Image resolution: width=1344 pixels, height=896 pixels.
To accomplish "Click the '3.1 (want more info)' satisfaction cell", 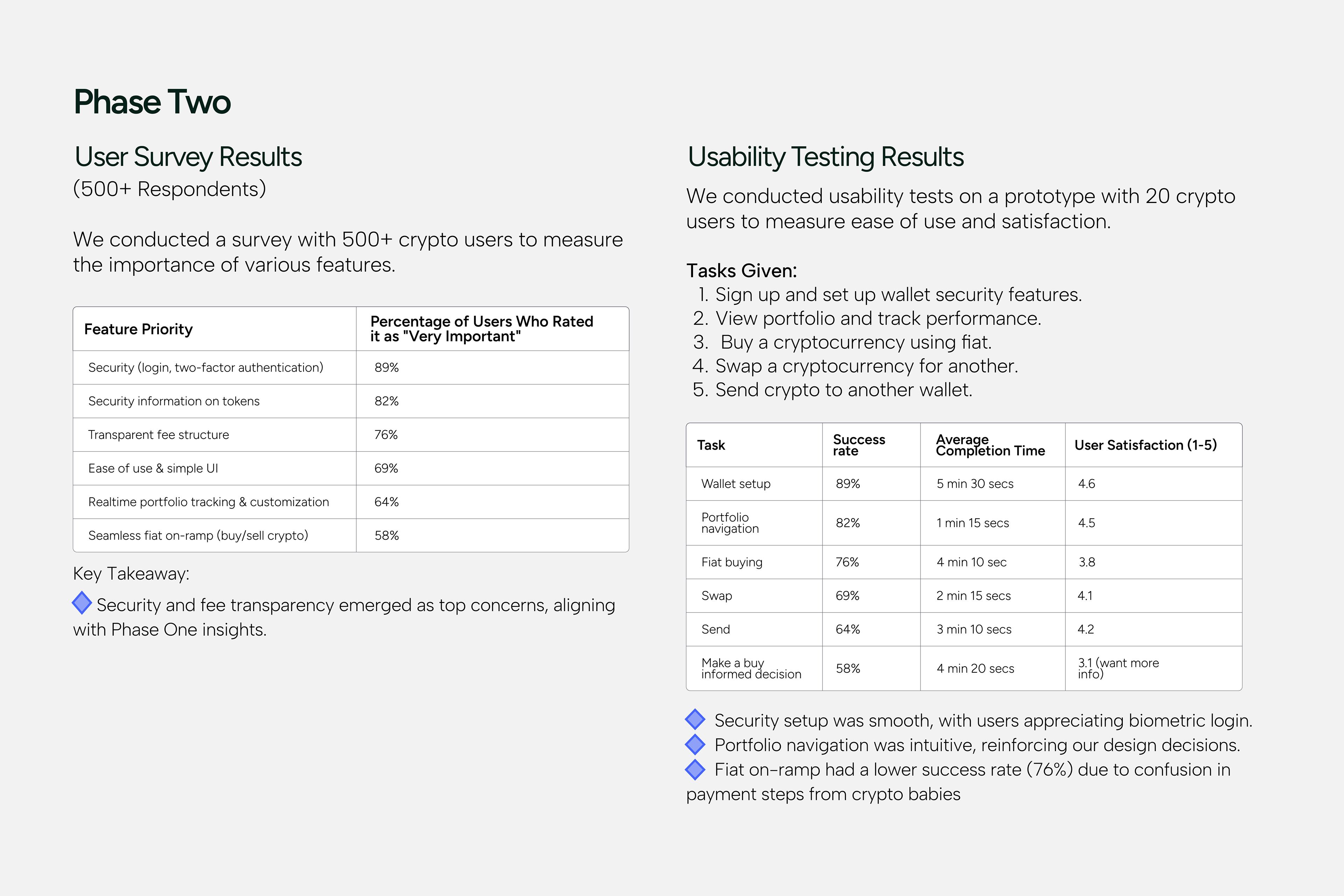I will 1118,668.
